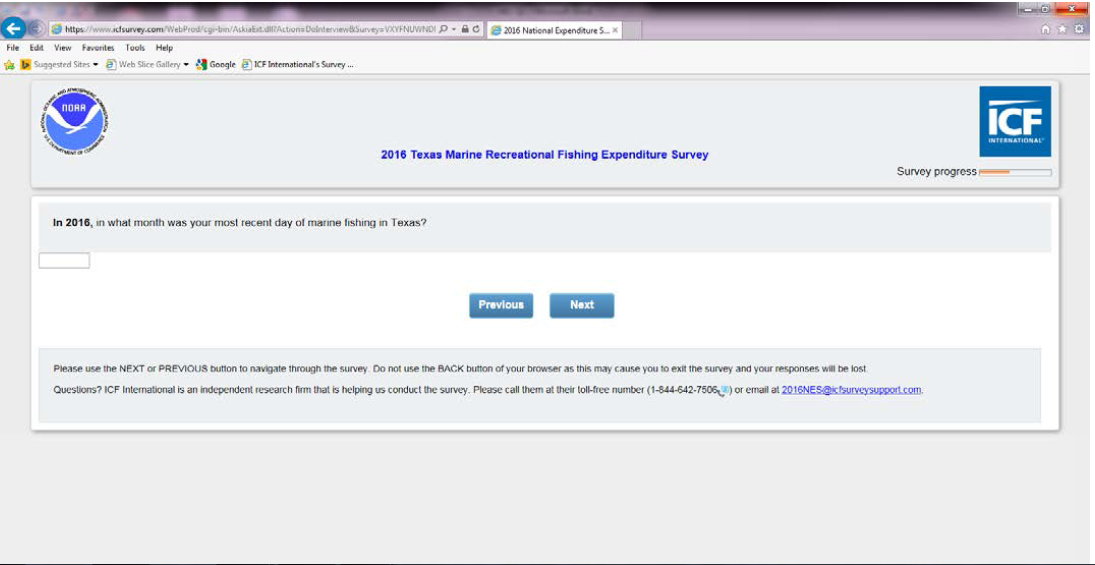Expand the Web Slice Gallery dropdown
Image resolution: width=1095 pixels, height=565 pixels.
[x=186, y=65]
